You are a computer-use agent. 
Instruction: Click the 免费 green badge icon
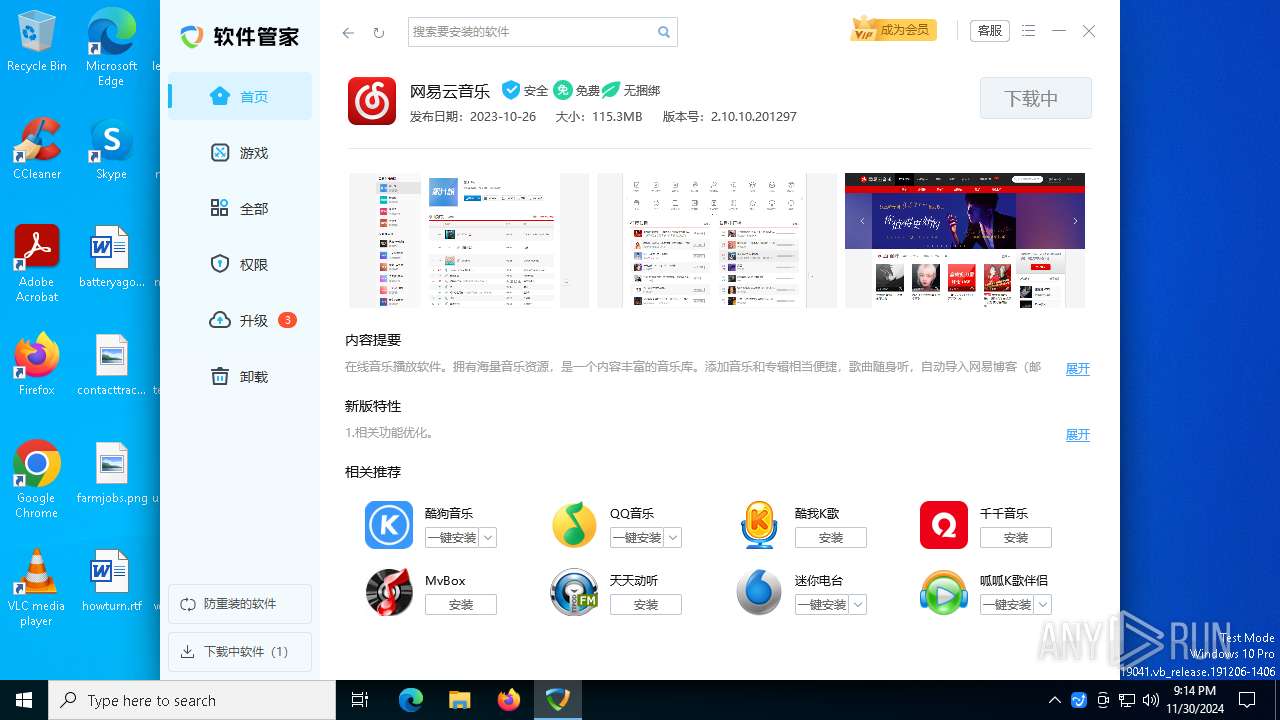coord(563,90)
